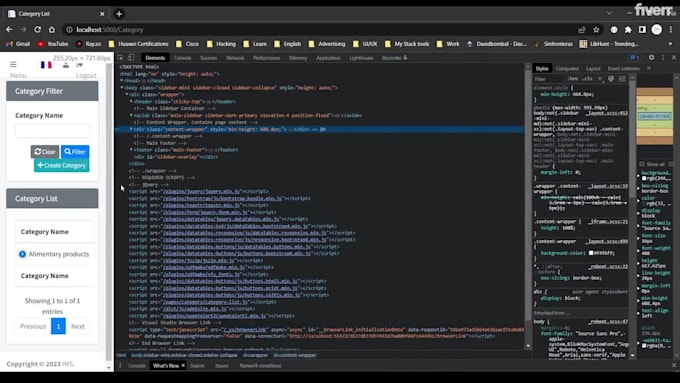Close the What's New drawer tab
The width and height of the screenshot is (680, 383).
pyautogui.click(x=183, y=366)
